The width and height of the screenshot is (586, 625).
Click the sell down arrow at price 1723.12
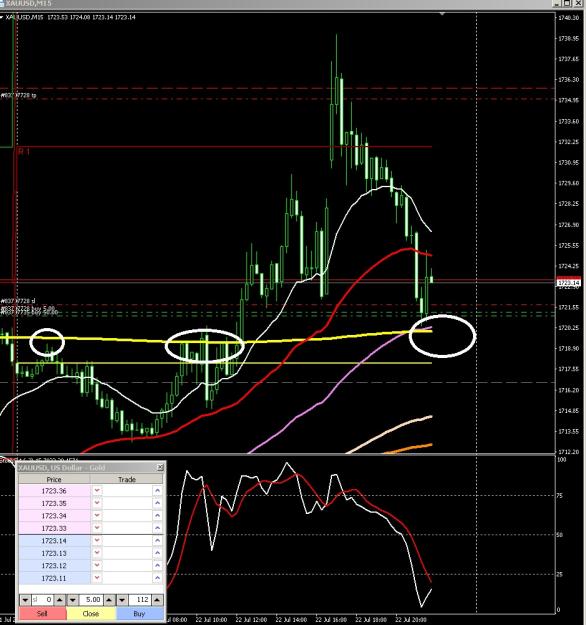coord(97,566)
